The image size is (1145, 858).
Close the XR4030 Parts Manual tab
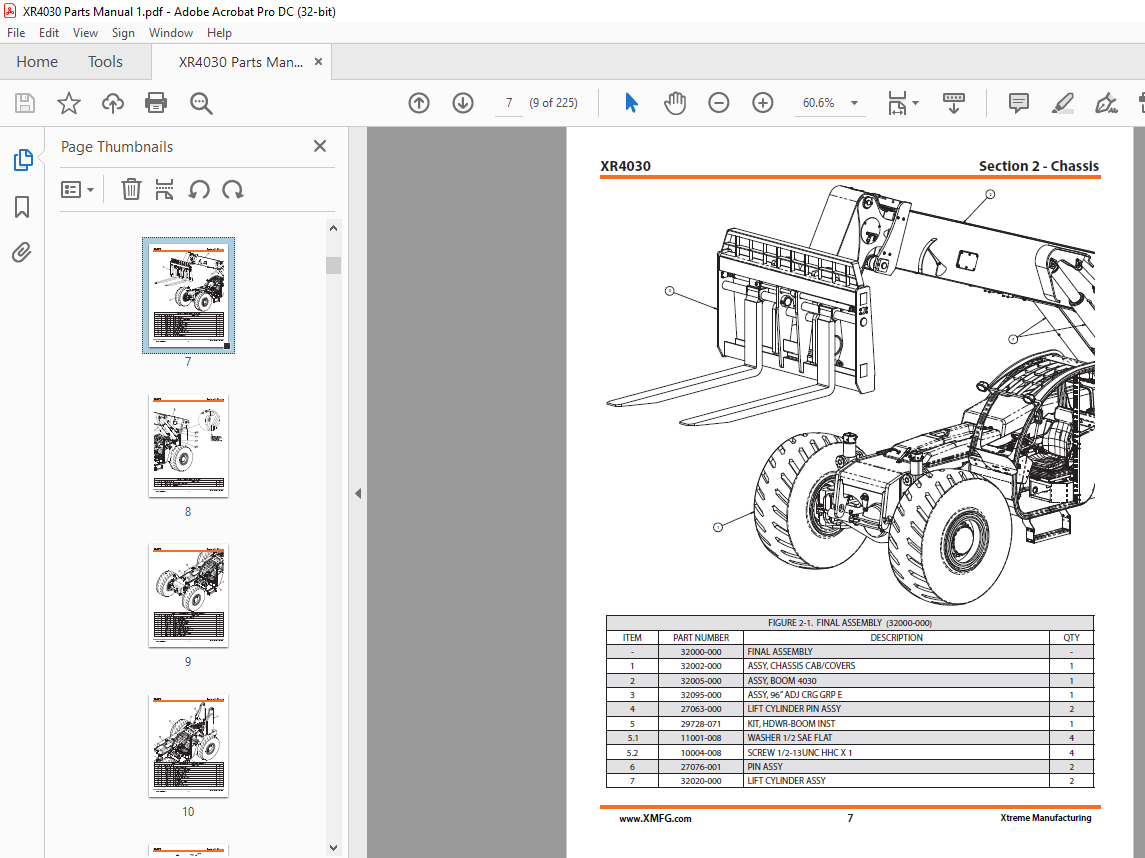[318, 62]
